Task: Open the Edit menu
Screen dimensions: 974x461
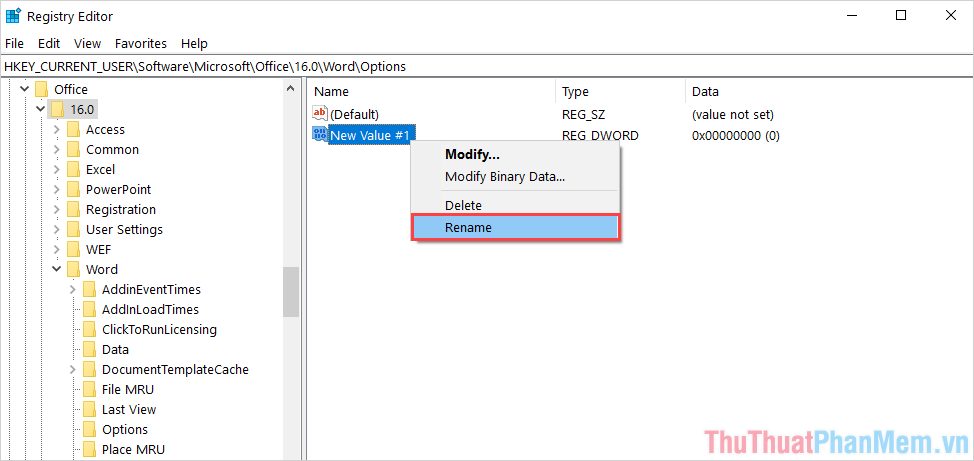Action: tap(48, 43)
